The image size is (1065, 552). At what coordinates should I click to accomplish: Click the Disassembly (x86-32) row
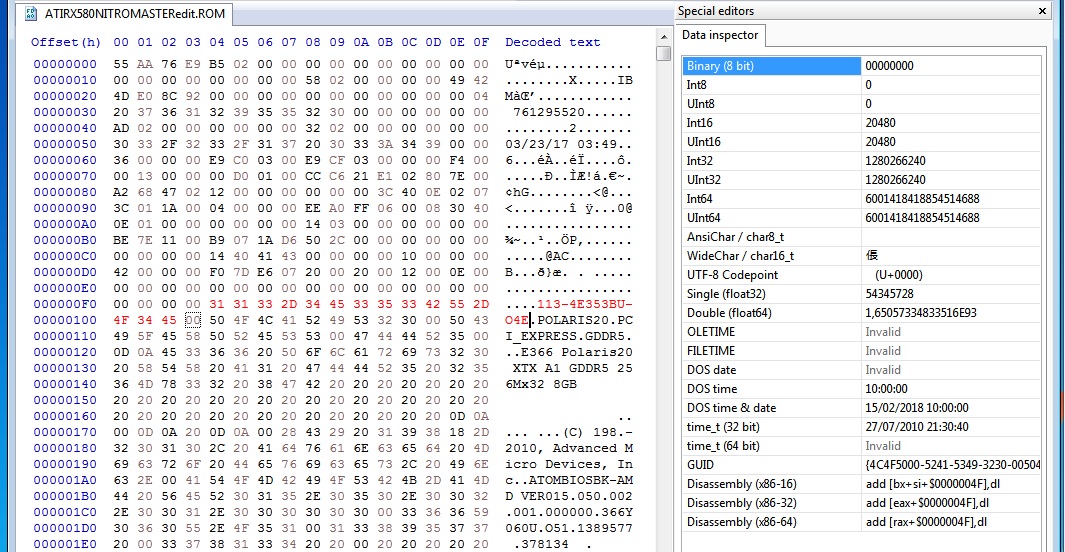[x=861, y=503]
